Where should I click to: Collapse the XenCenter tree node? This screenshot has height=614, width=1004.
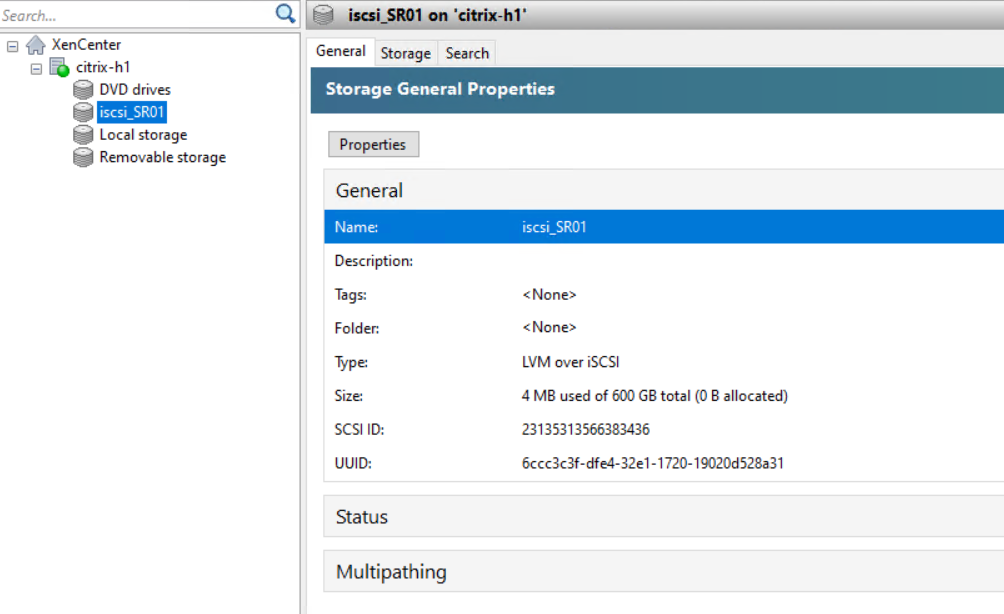(13, 46)
